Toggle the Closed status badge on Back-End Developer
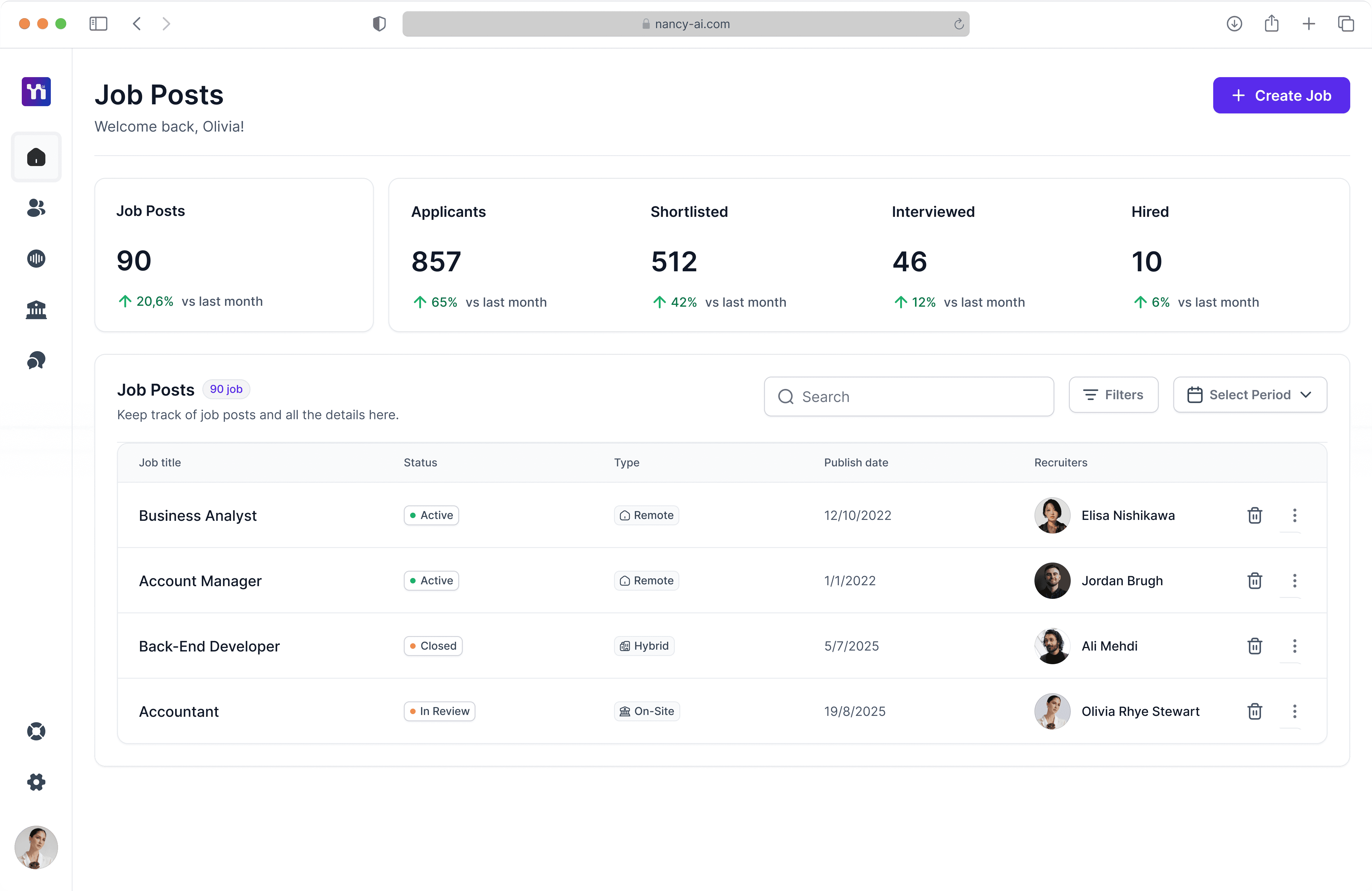Image resolution: width=1372 pixels, height=891 pixels. pyautogui.click(x=433, y=645)
